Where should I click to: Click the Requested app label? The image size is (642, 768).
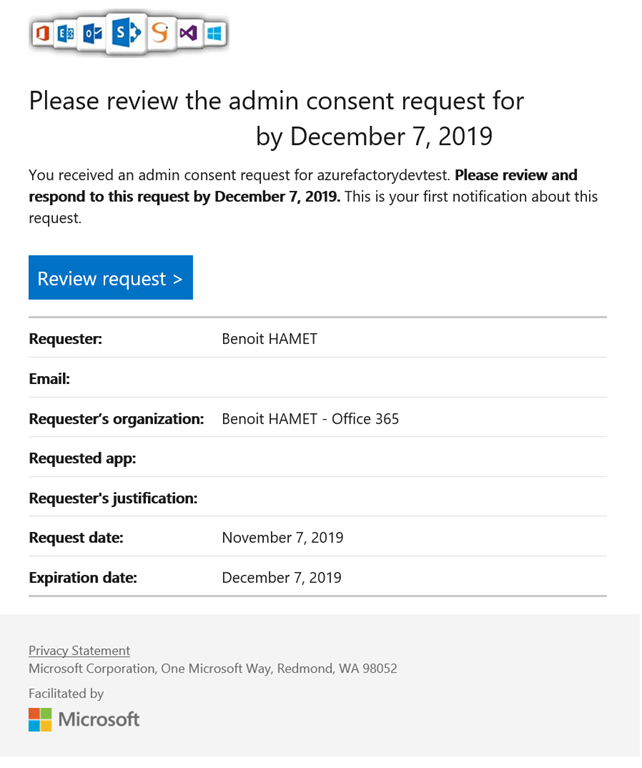82,459
